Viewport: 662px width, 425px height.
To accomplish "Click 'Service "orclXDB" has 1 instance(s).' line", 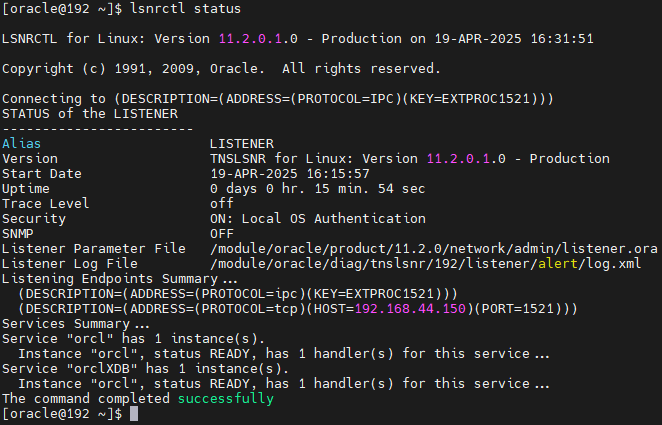I will click(146, 368).
